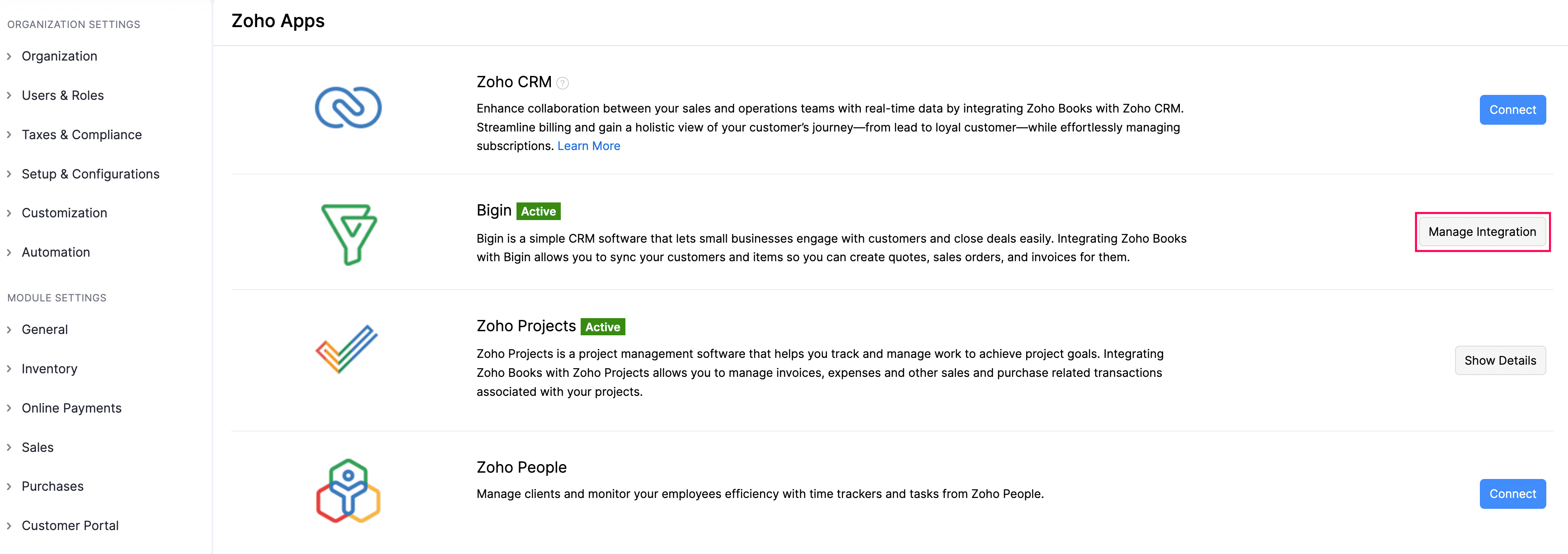Click the Zoho People hexagon logo

coord(348,491)
